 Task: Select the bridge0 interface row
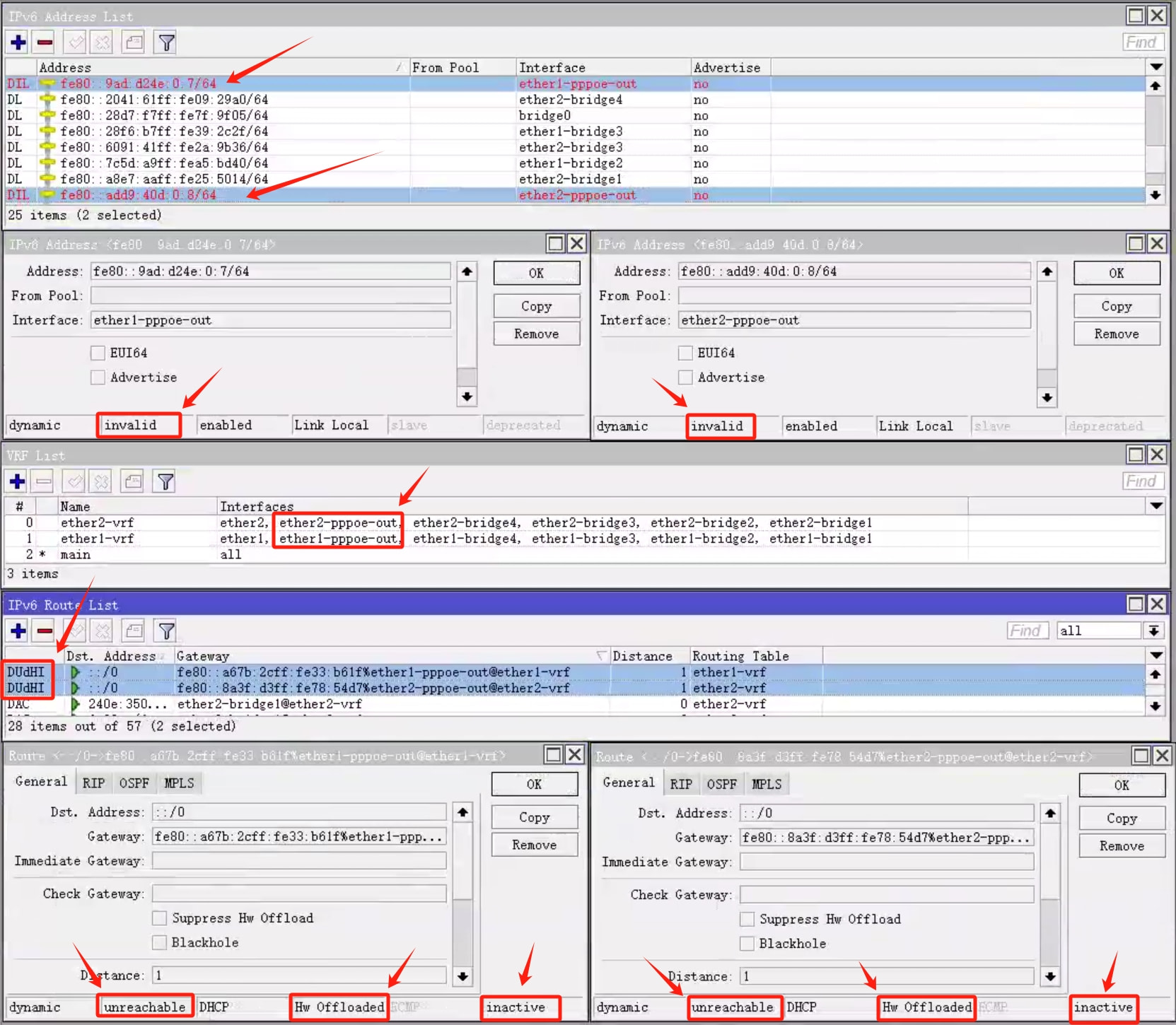click(575, 115)
